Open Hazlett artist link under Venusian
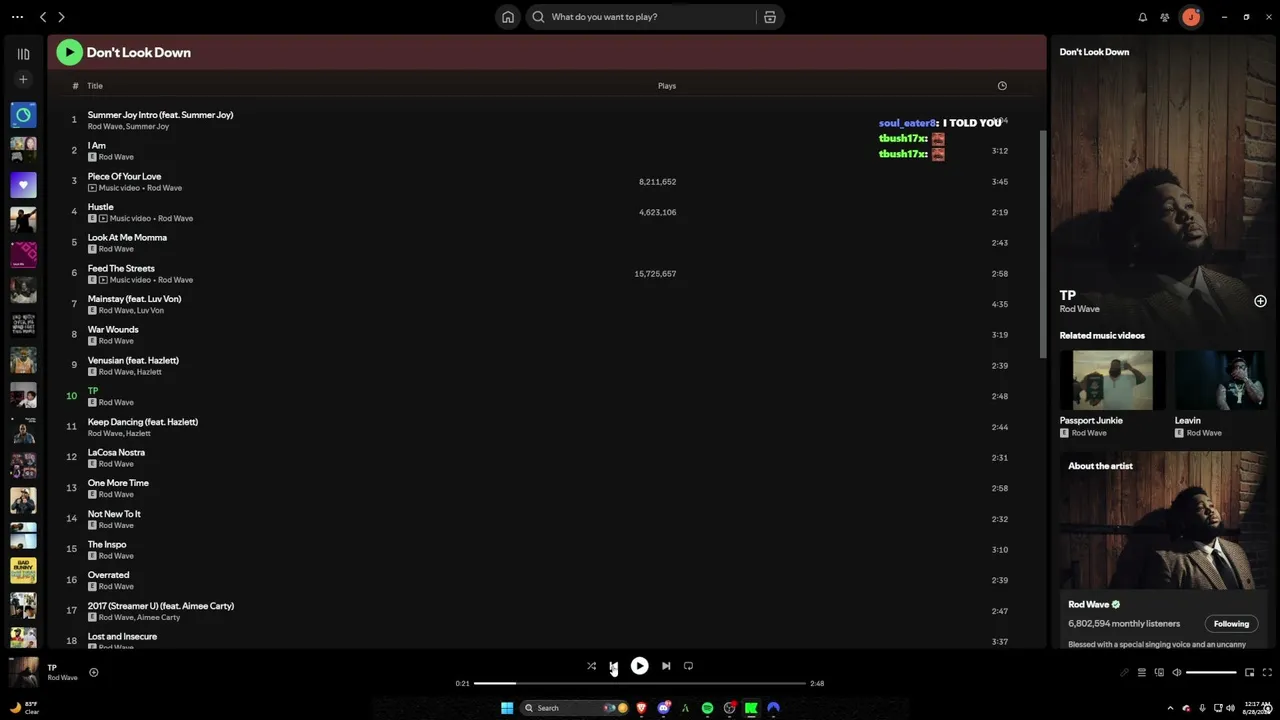This screenshot has height=720, width=1280. [x=149, y=372]
